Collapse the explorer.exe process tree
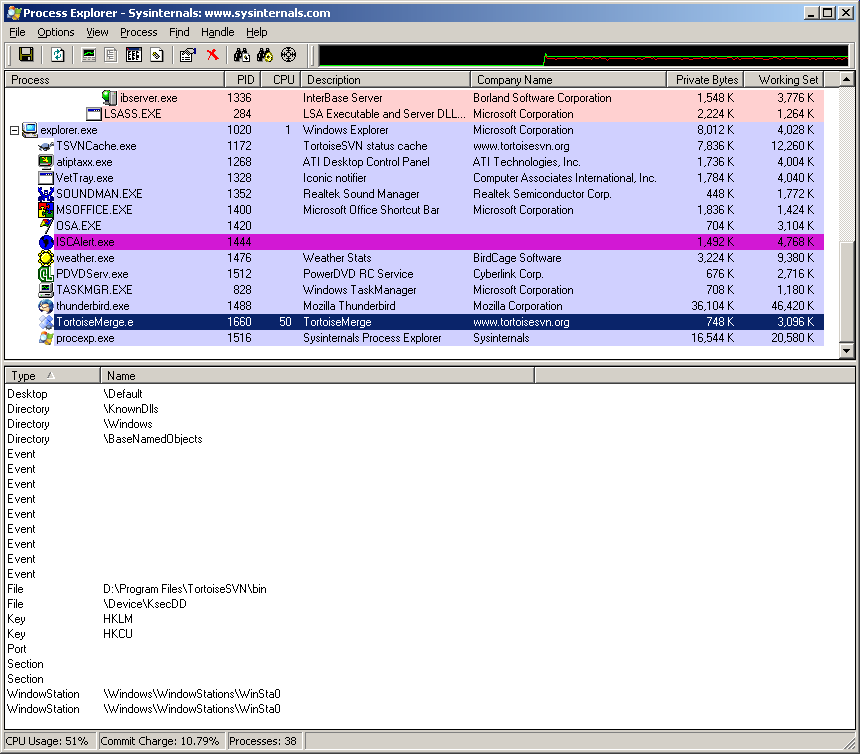Screen dimensions: 860x754 click(x=15, y=131)
